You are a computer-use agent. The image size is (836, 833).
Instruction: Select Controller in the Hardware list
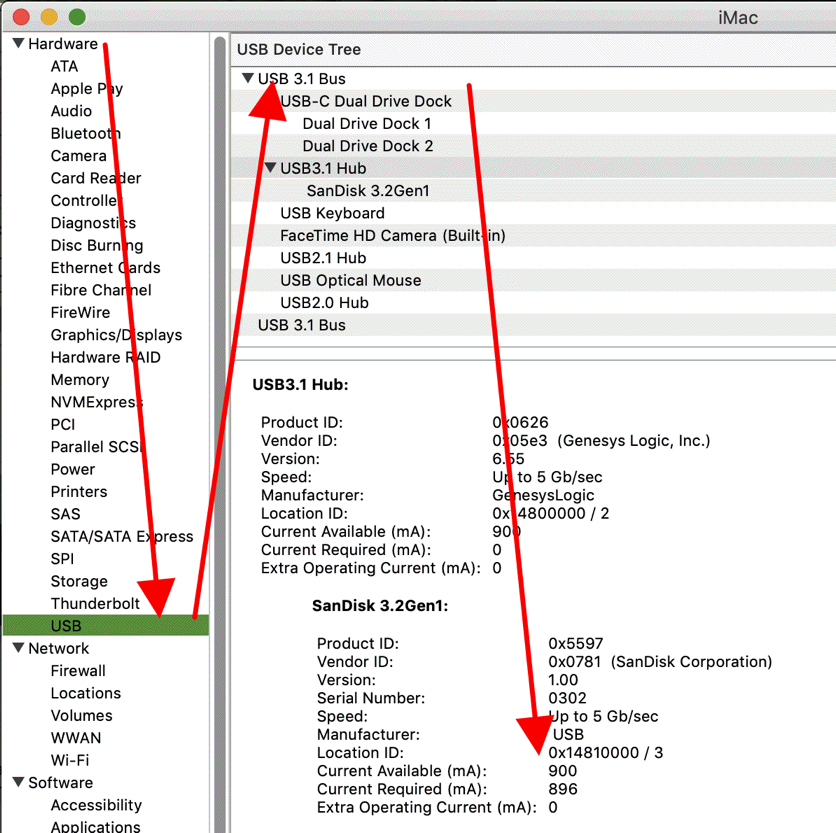point(86,201)
